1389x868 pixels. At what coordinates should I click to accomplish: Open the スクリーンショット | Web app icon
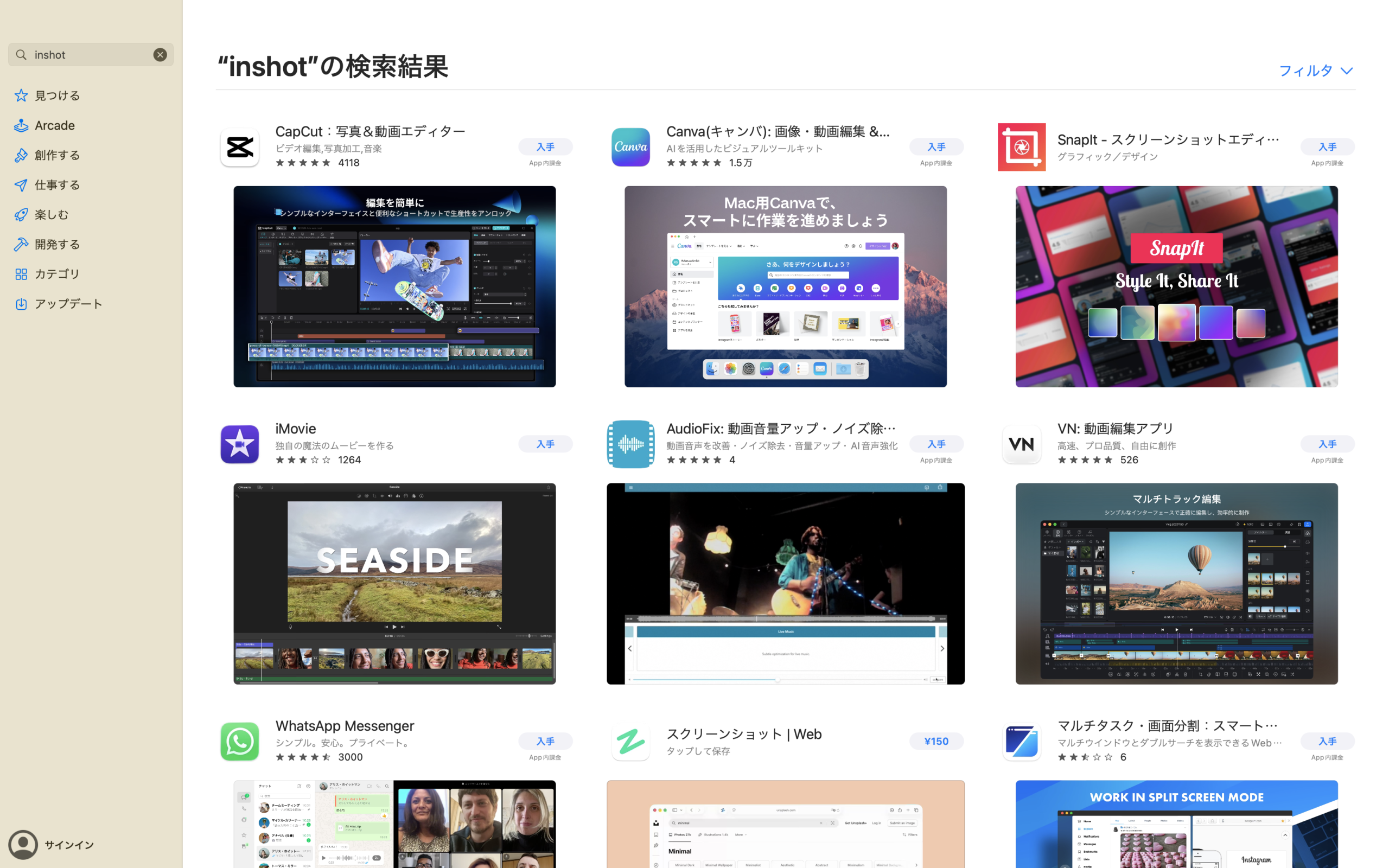coord(630,742)
